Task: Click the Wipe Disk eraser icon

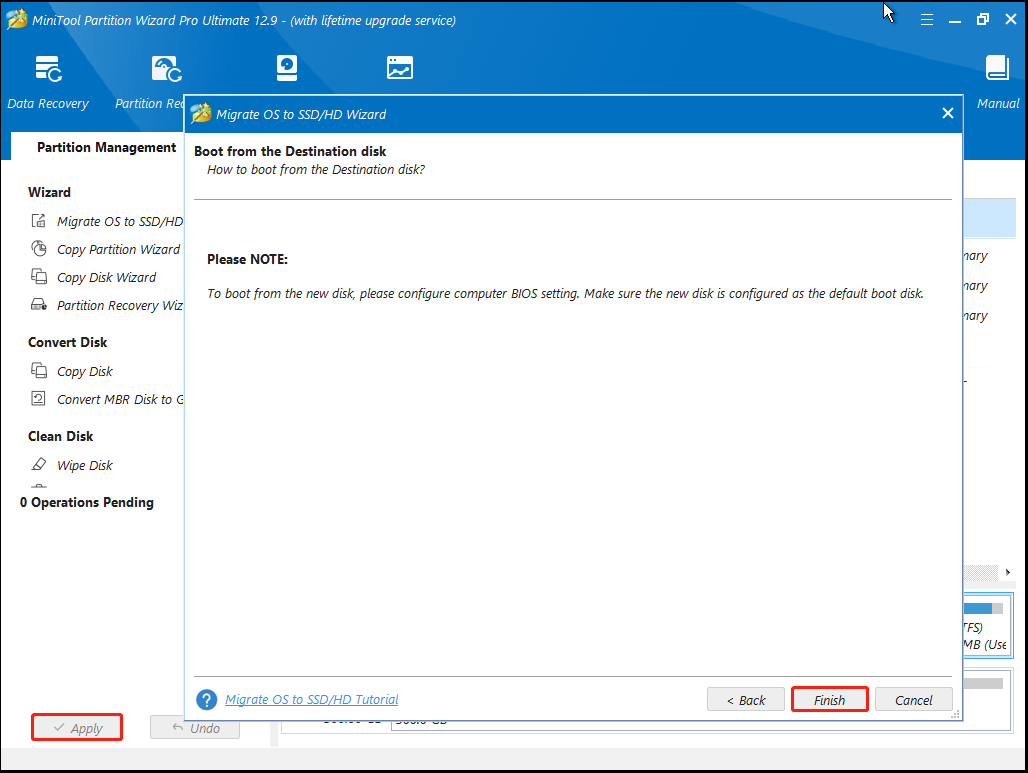Action: pyautogui.click(x=39, y=465)
